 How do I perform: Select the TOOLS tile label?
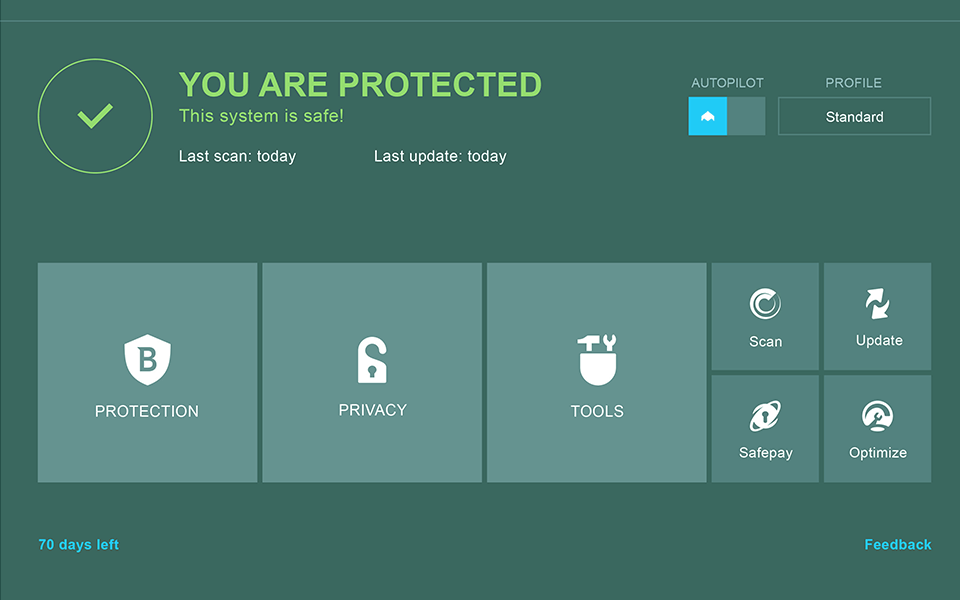click(597, 411)
